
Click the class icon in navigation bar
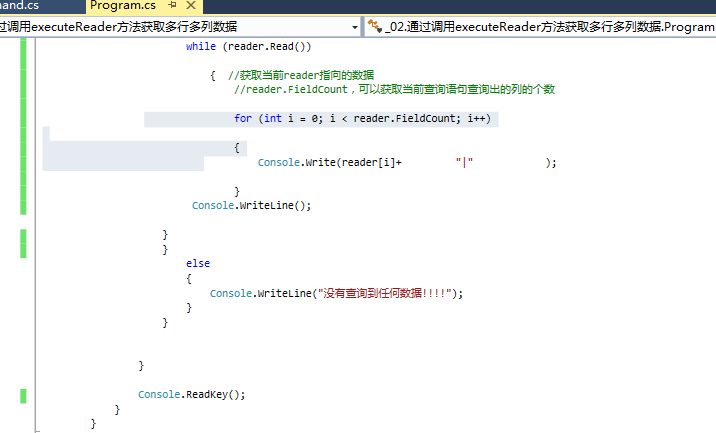[375, 26]
